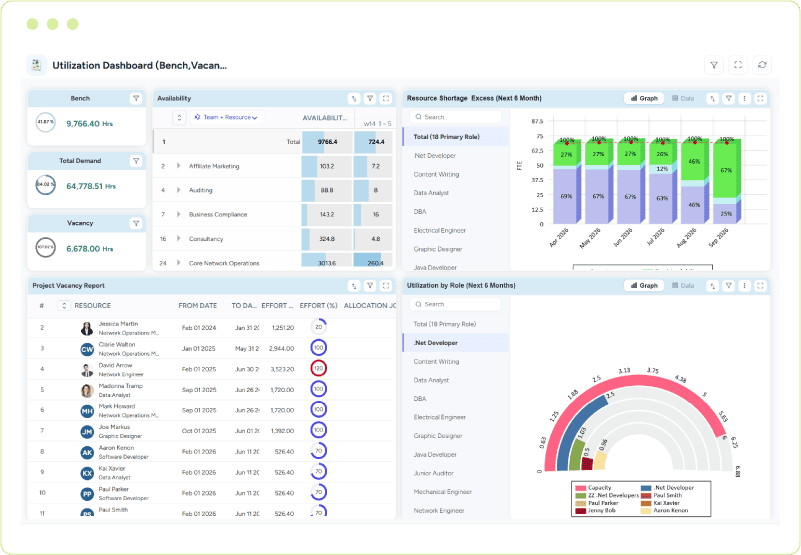The width and height of the screenshot is (801, 555).
Task: Open the more options menu in the Resource Shortage panel
Action: pos(745,98)
